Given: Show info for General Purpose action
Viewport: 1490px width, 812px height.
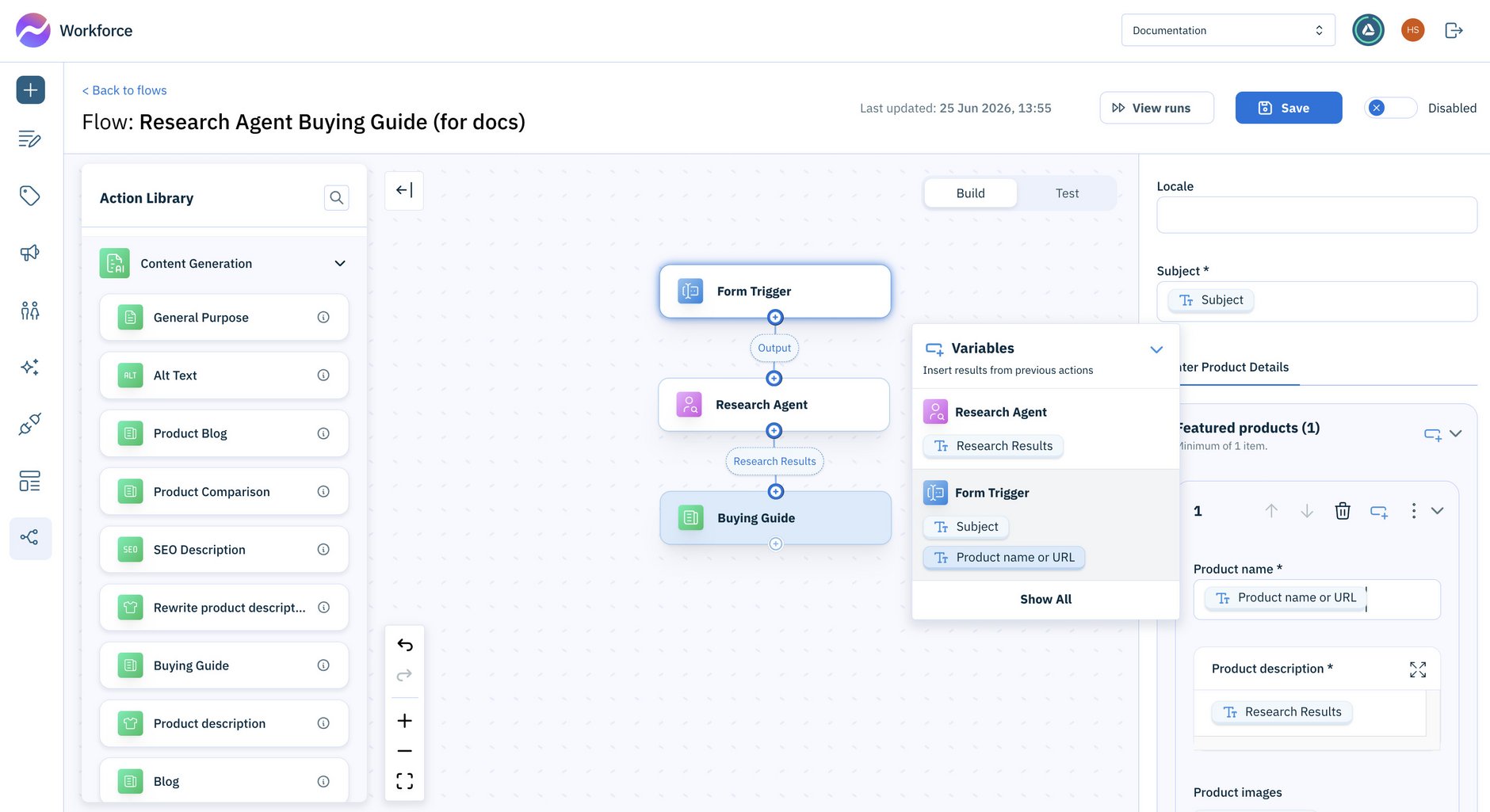Looking at the screenshot, I should pos(323,317).
